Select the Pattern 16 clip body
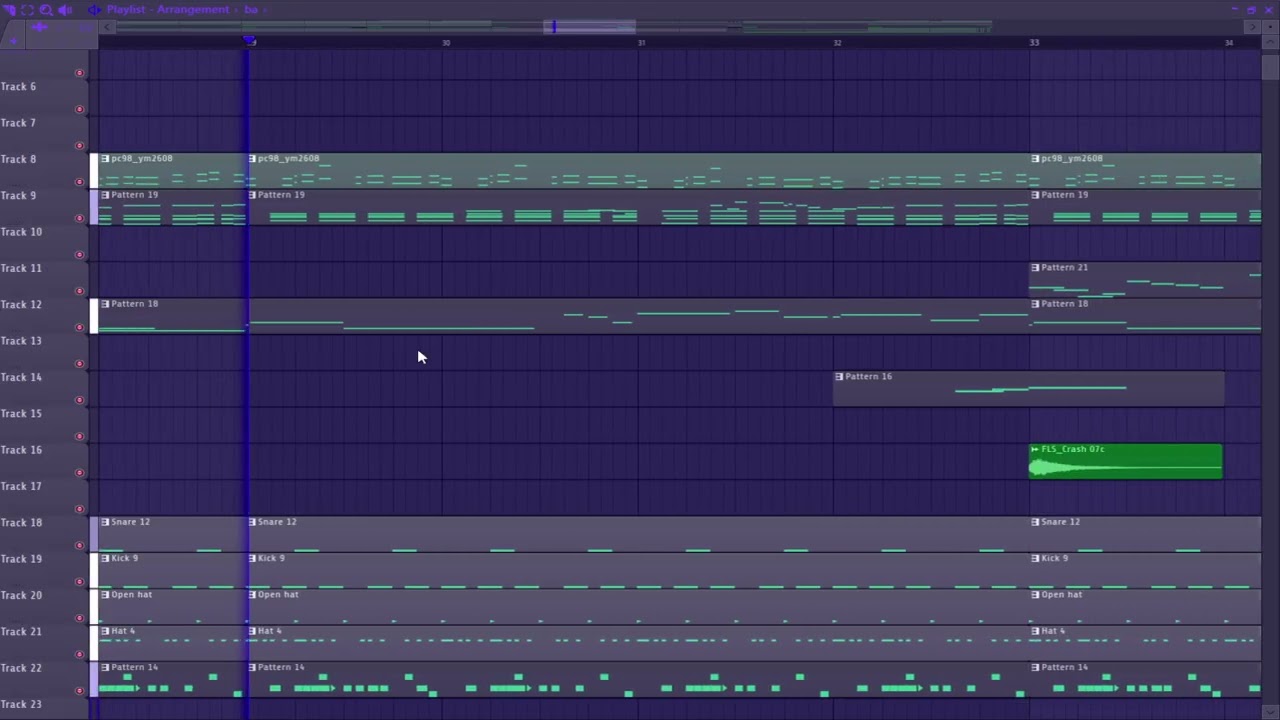Viewport: 1280px width, 720px height. [1028, 389]
